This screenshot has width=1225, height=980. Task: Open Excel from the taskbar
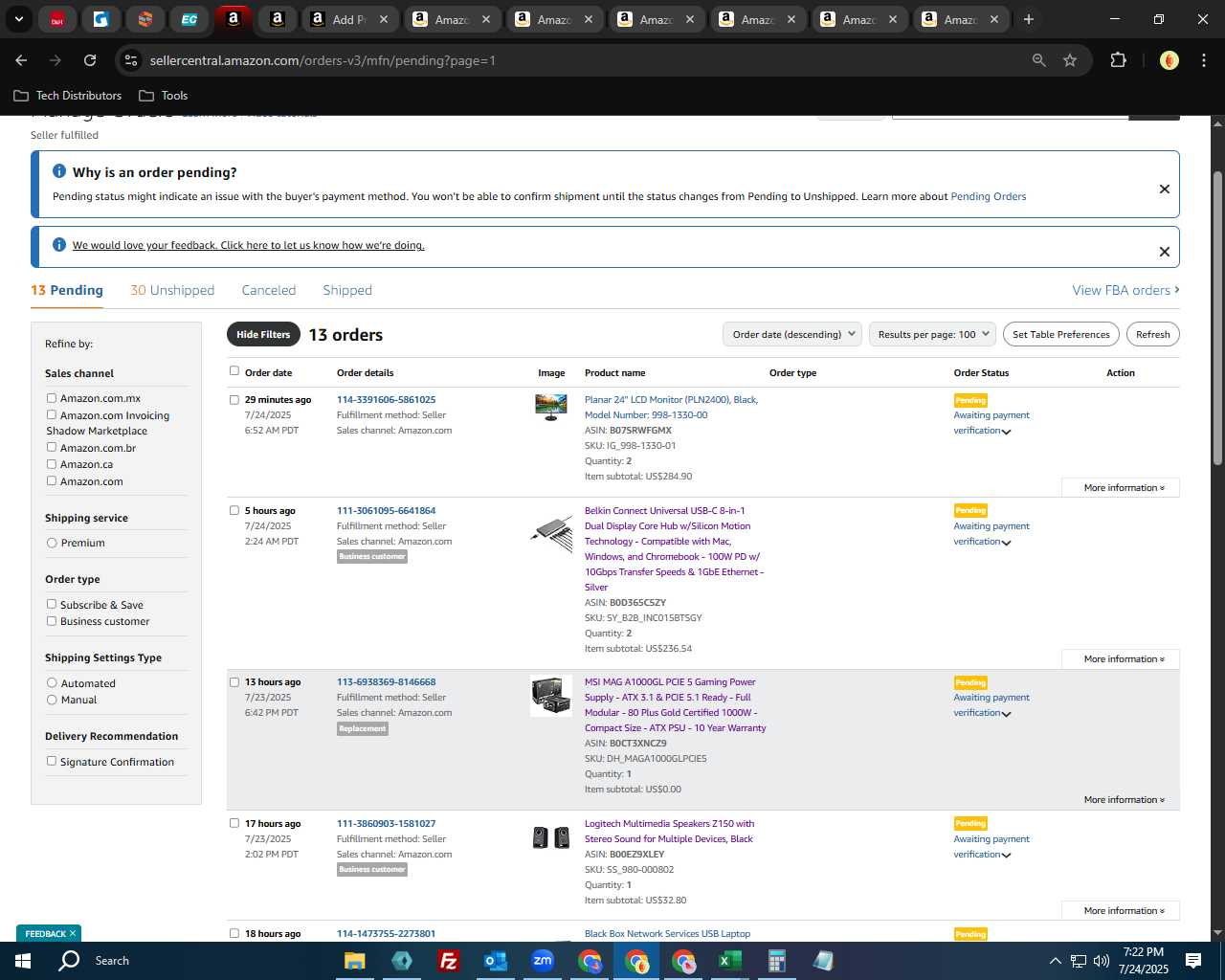(x=729, y=961)
